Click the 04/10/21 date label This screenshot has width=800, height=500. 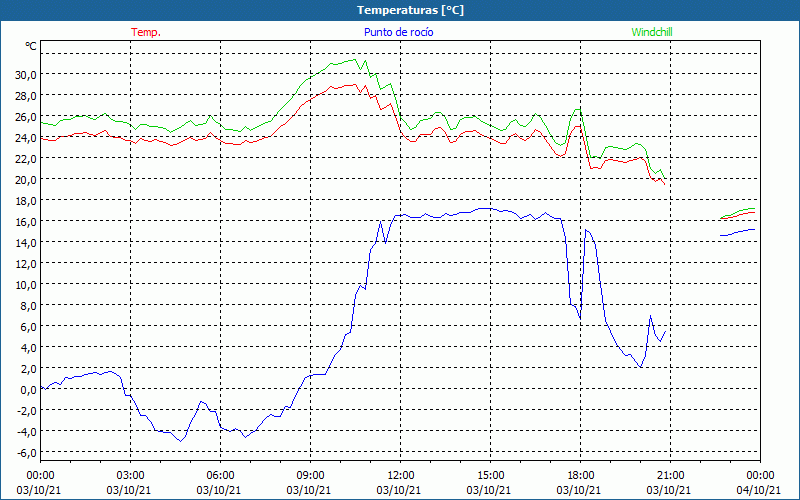[759, 490]
